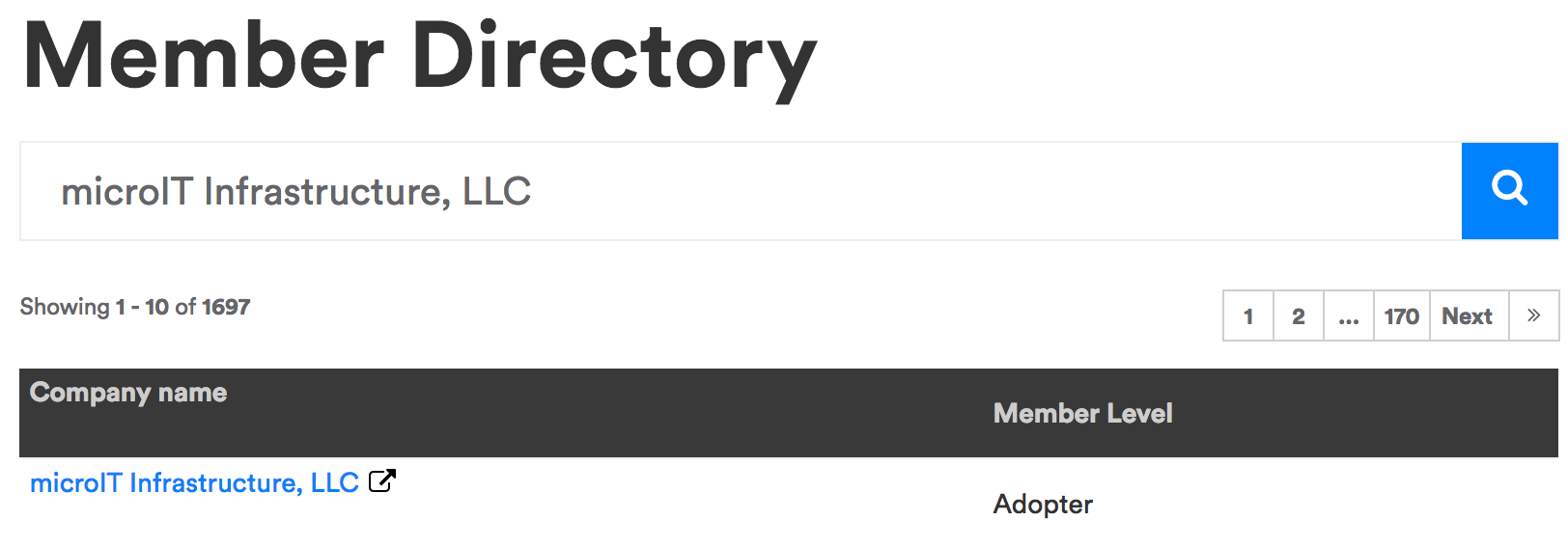Sort by the Member Level column header
Screen dimensions: 1568x548
[1082, 413]
